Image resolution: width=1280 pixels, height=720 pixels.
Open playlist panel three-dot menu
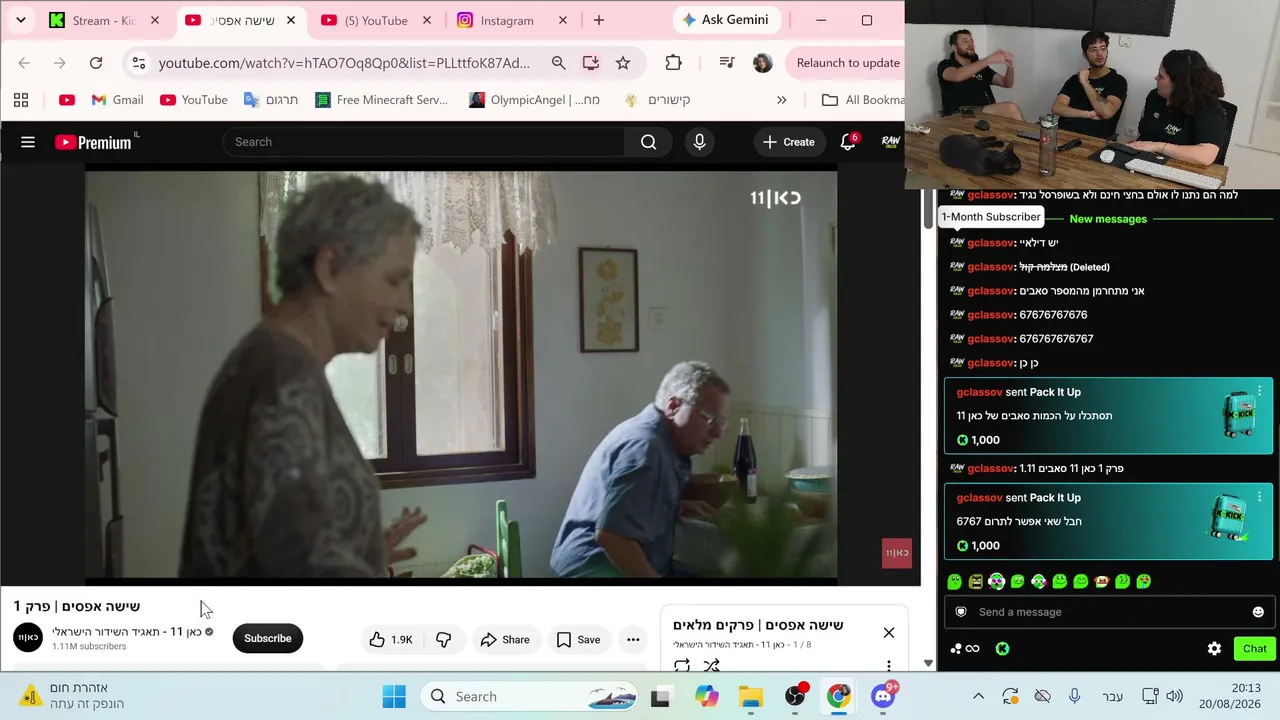tap(888, 665)
